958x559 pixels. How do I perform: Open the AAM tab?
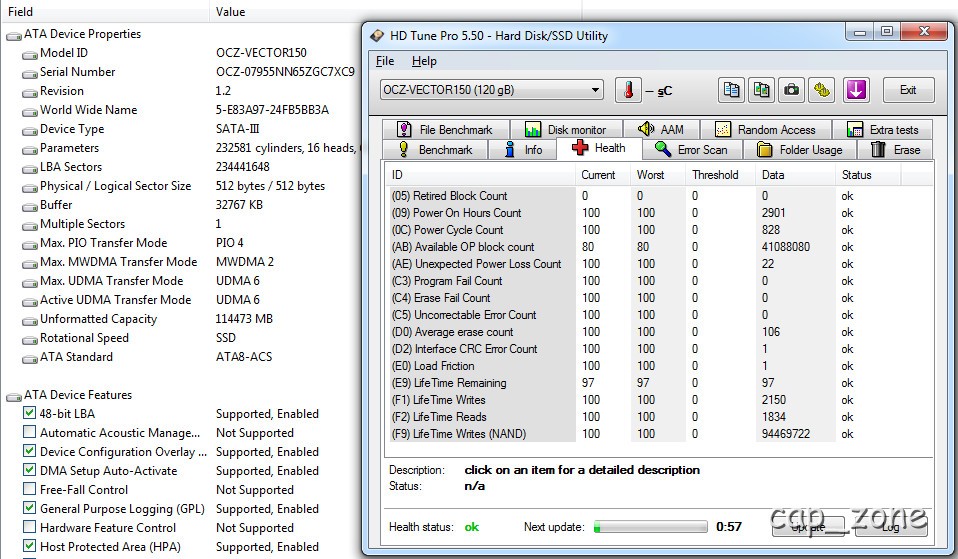[661, 130]
